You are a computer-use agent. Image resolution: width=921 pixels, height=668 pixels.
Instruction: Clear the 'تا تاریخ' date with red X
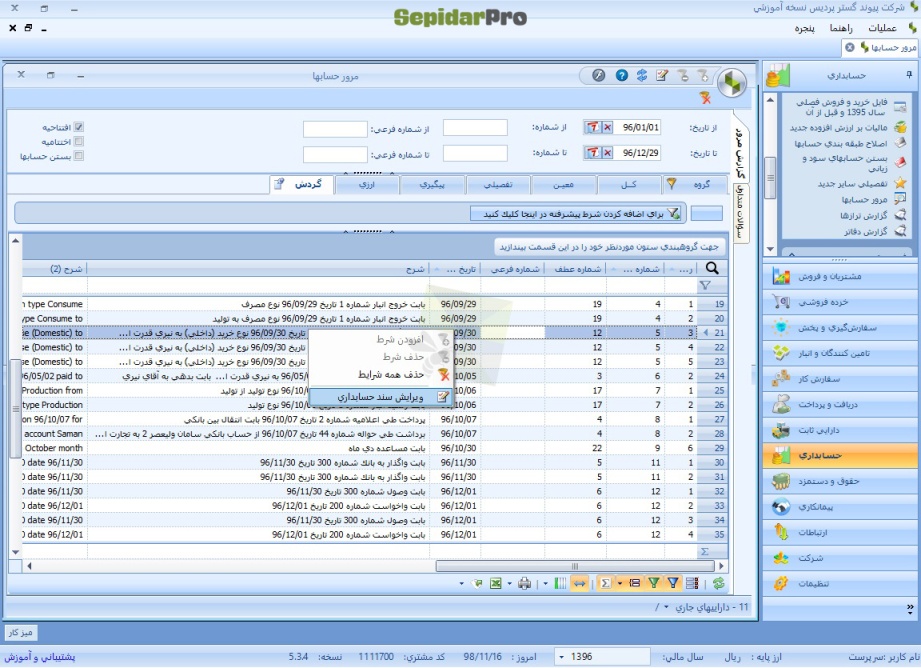tap(607, 153)
